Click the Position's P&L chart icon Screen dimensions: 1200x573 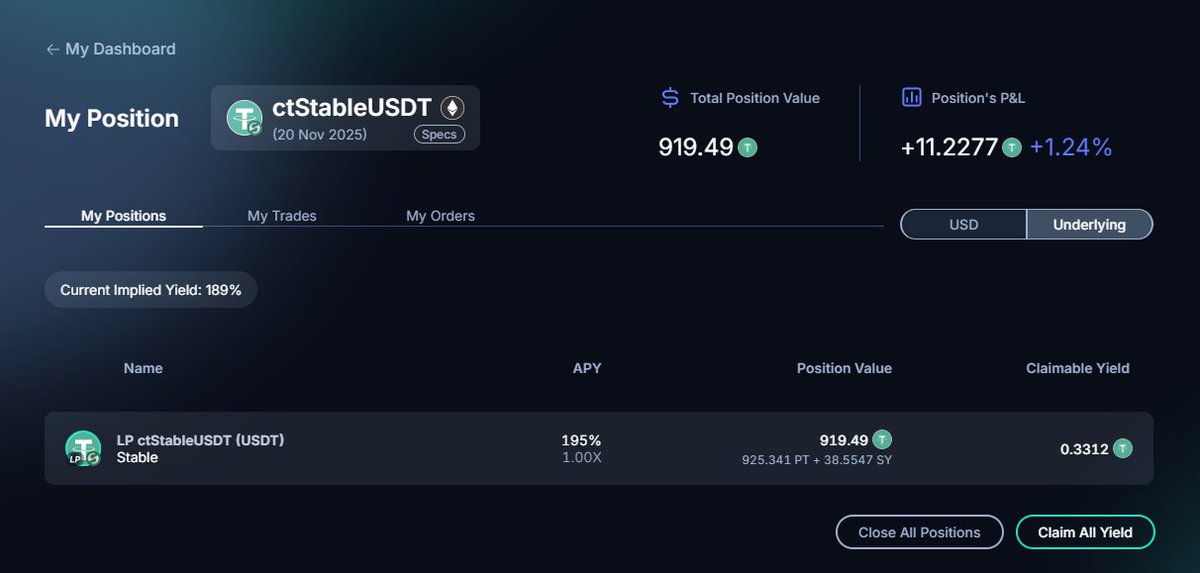(x=911, y=98)
